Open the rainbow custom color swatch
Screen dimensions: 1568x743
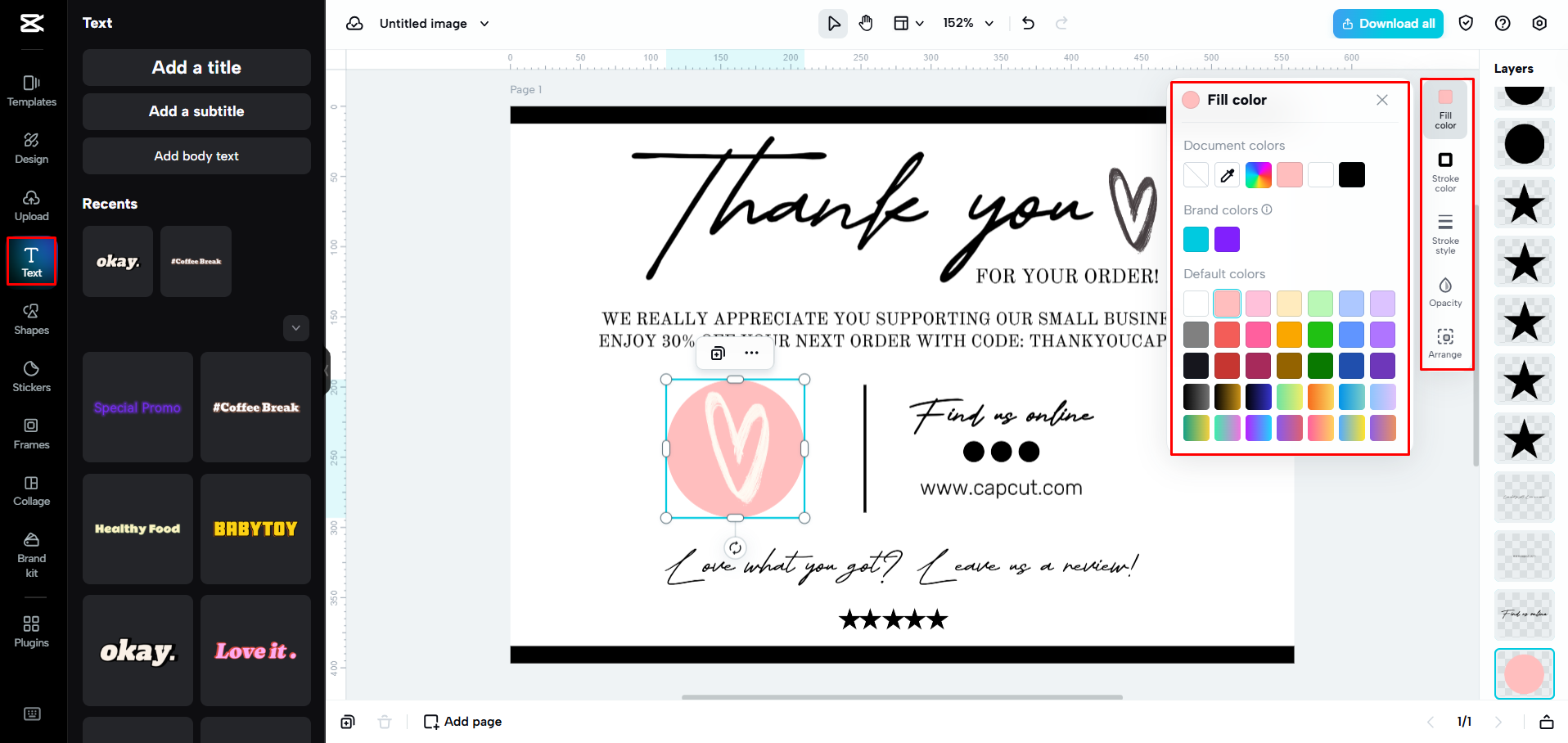pos(1258,175)
